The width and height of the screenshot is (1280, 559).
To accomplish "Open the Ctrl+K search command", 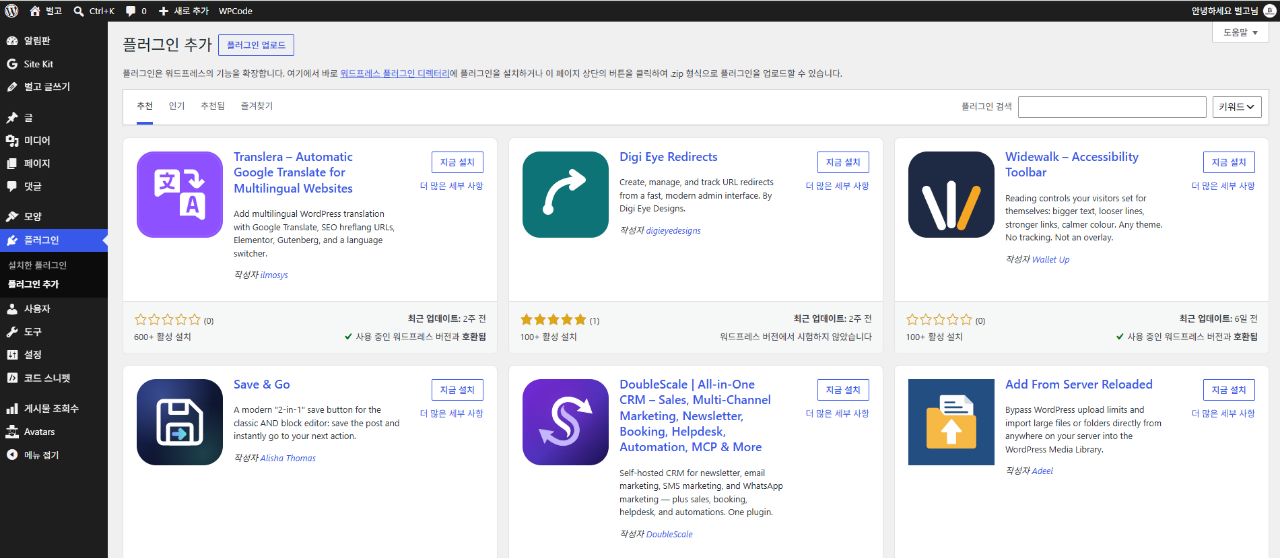I will point(94,10).
